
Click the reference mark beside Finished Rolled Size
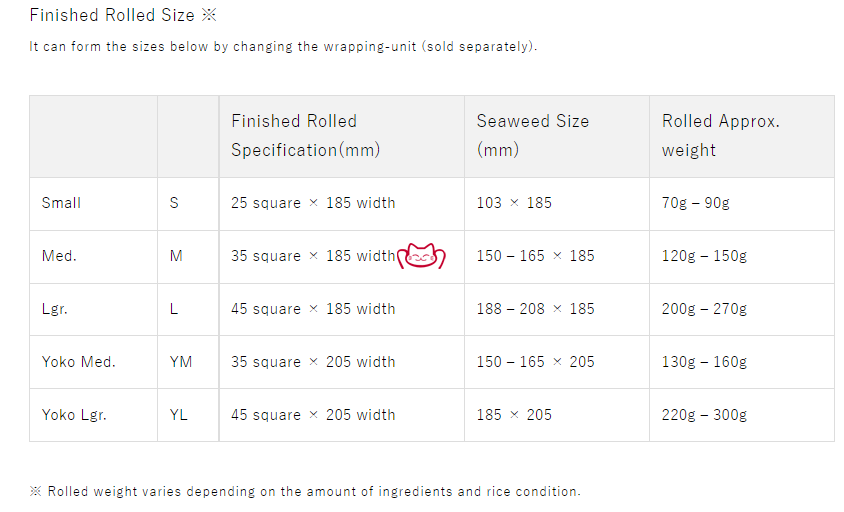209,15
